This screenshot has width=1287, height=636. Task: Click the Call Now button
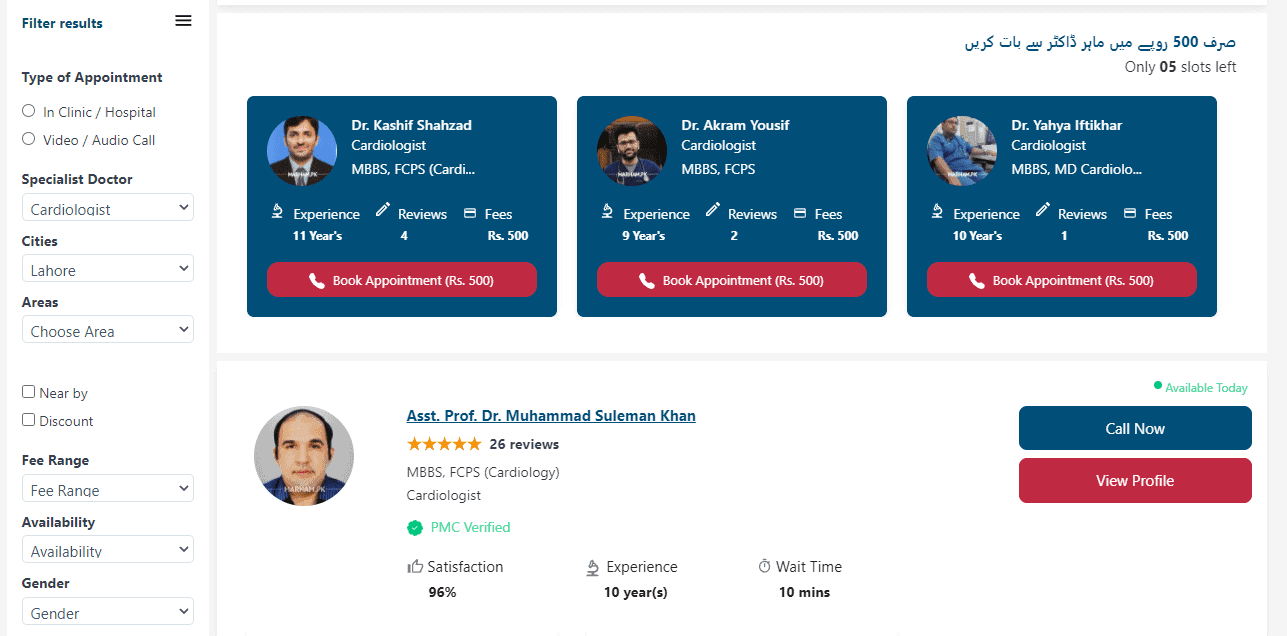1135,428
